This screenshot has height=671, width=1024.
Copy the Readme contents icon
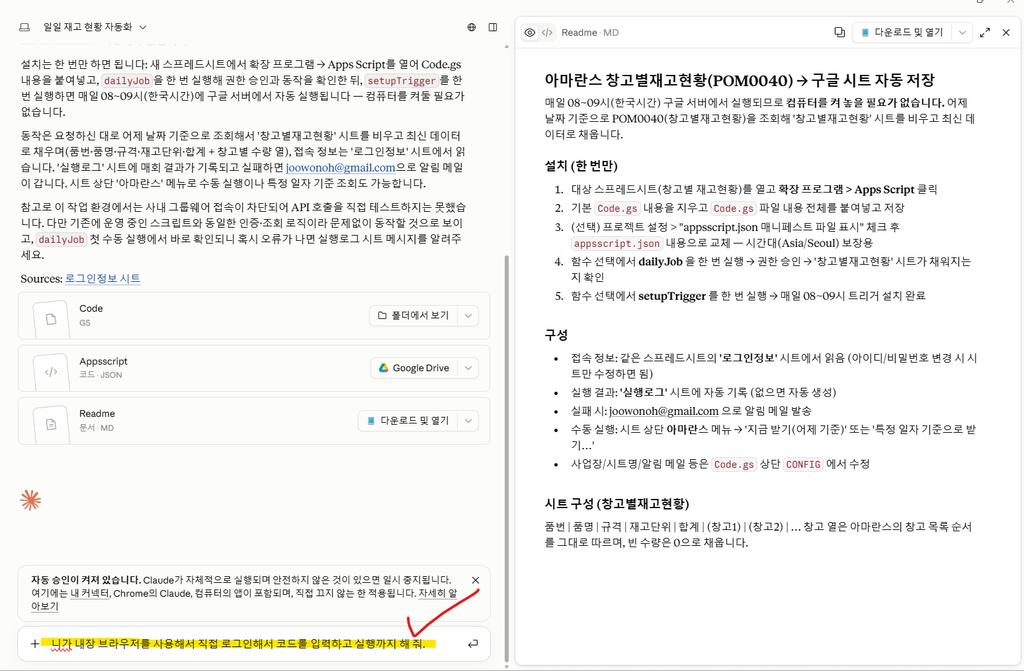coord(839,32)
